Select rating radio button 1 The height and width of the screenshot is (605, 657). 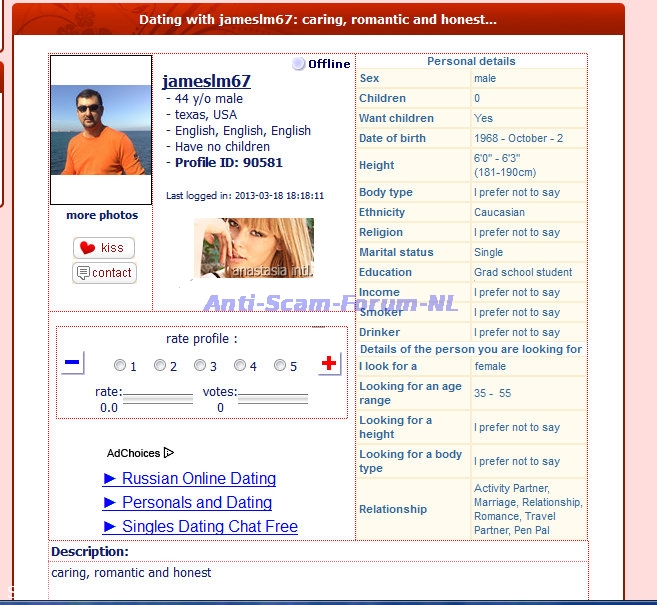120,366
